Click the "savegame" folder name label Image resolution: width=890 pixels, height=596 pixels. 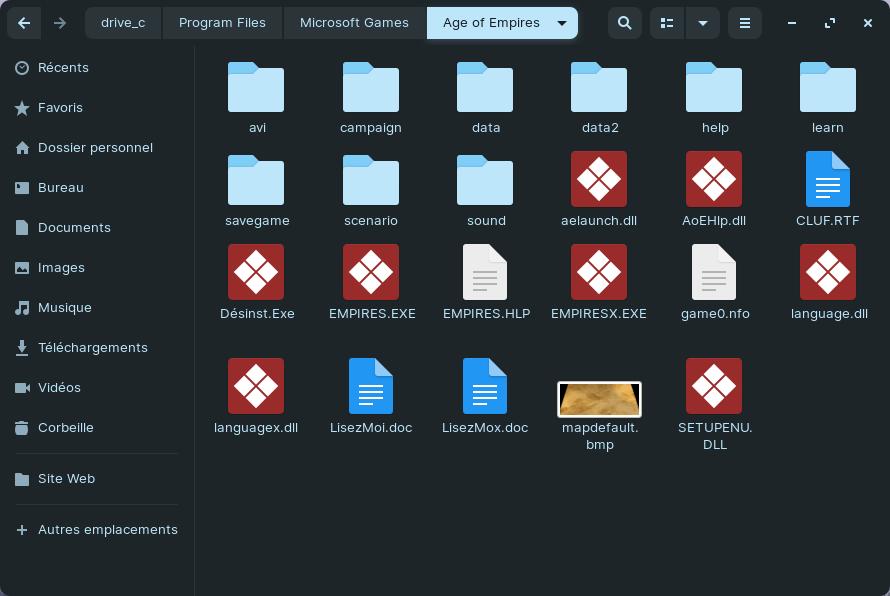point(257,221)
